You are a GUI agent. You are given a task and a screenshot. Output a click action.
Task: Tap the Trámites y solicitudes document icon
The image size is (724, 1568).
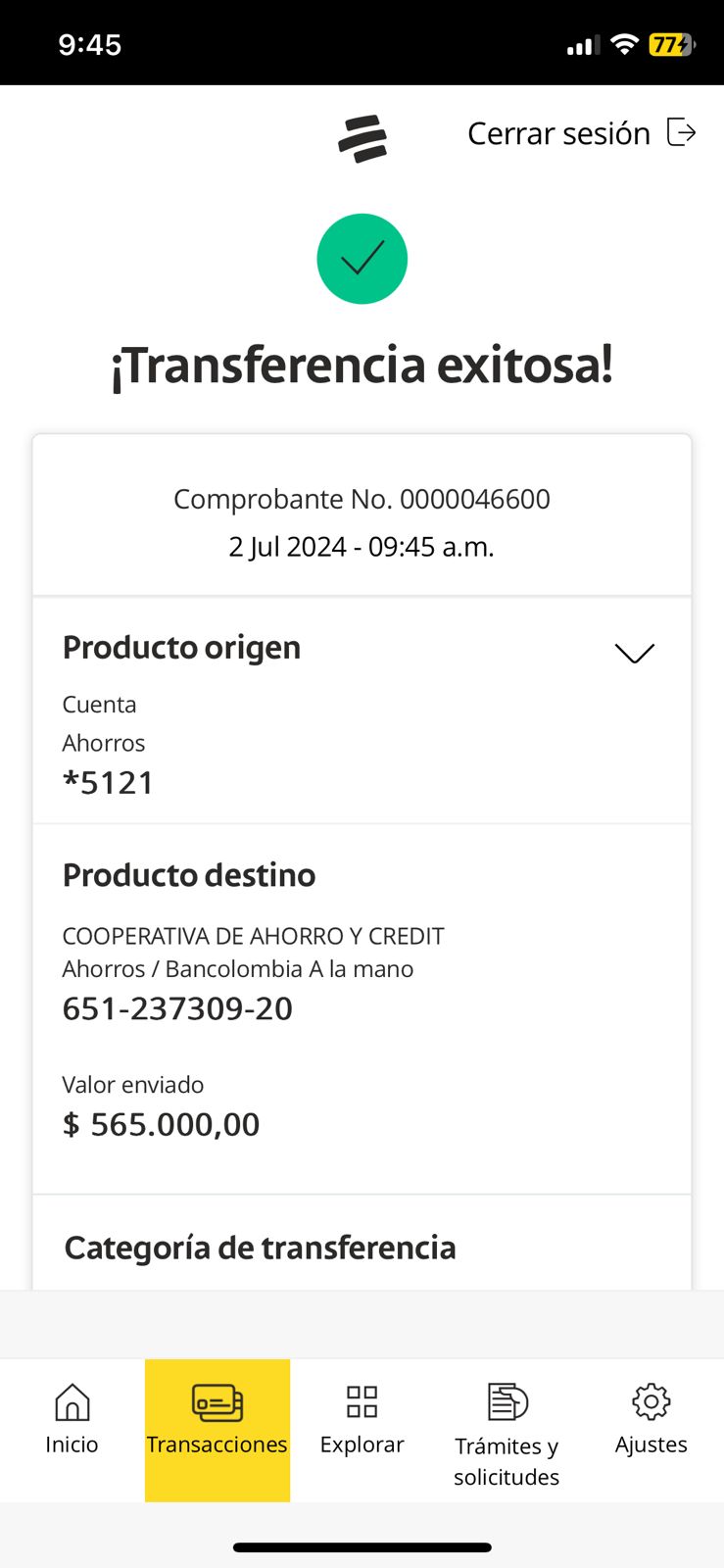507,1402
